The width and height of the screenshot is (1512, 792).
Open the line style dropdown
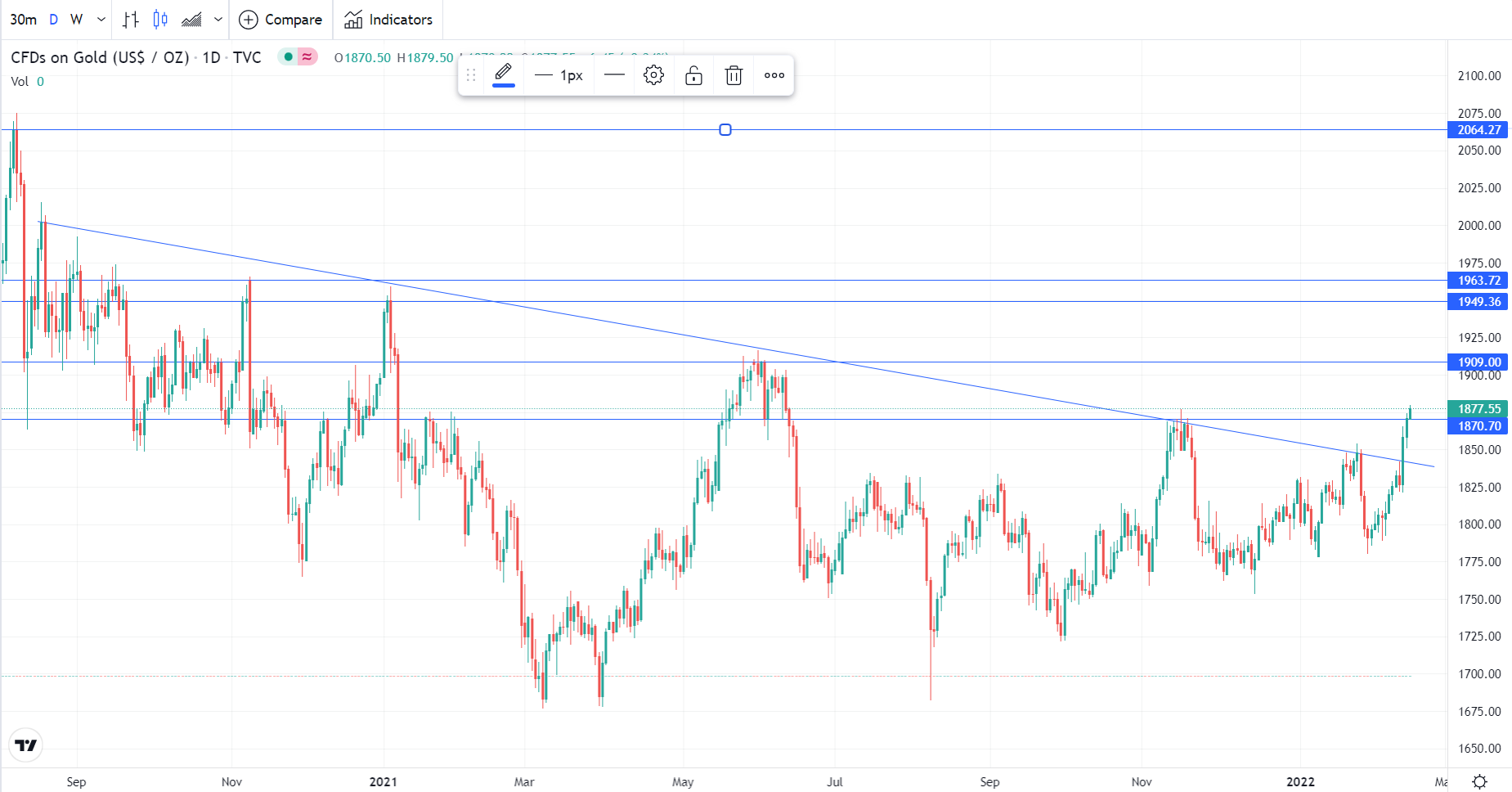614,75
